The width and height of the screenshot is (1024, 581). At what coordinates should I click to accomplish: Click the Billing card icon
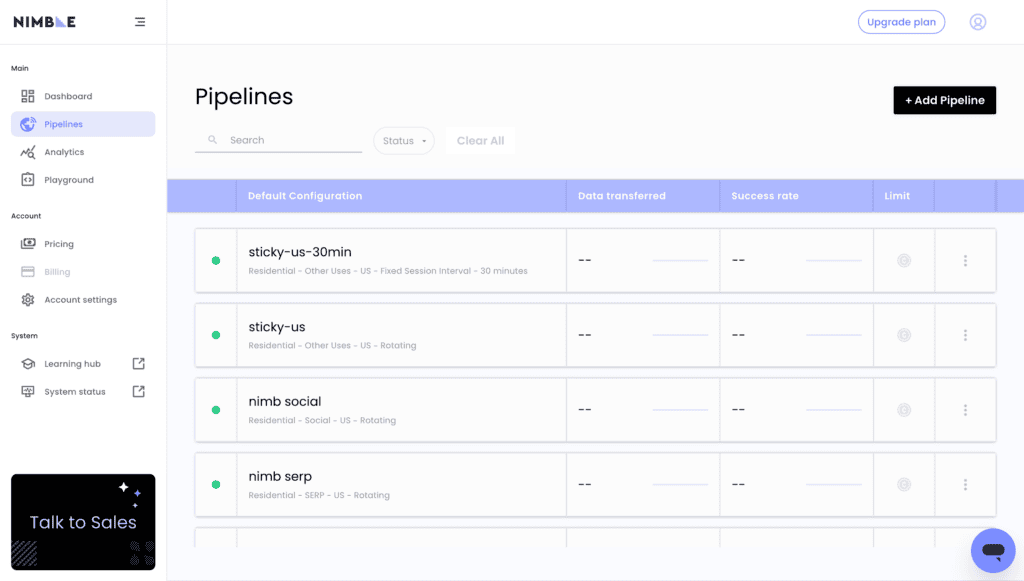click(x=27, y=272)
